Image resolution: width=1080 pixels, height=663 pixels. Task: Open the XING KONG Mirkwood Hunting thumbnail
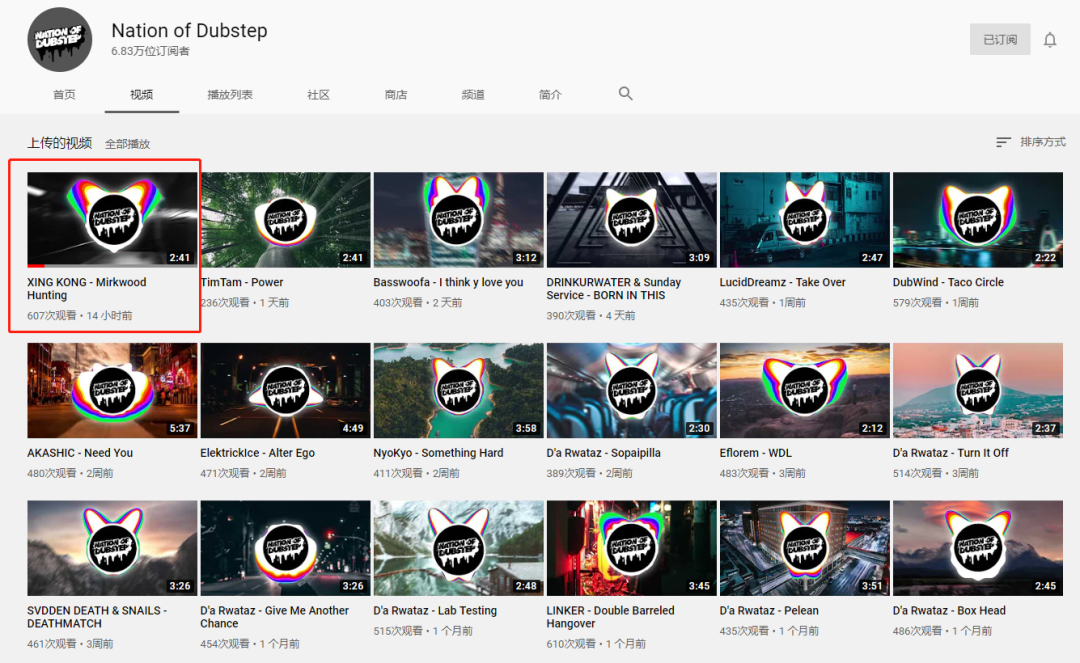tap(112, 220)
